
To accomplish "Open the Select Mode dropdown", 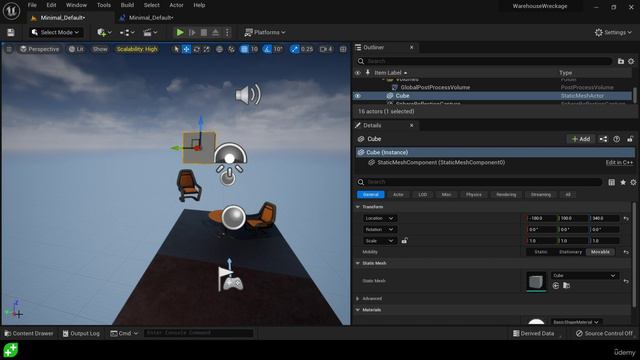I will click(x=56, y=32).
